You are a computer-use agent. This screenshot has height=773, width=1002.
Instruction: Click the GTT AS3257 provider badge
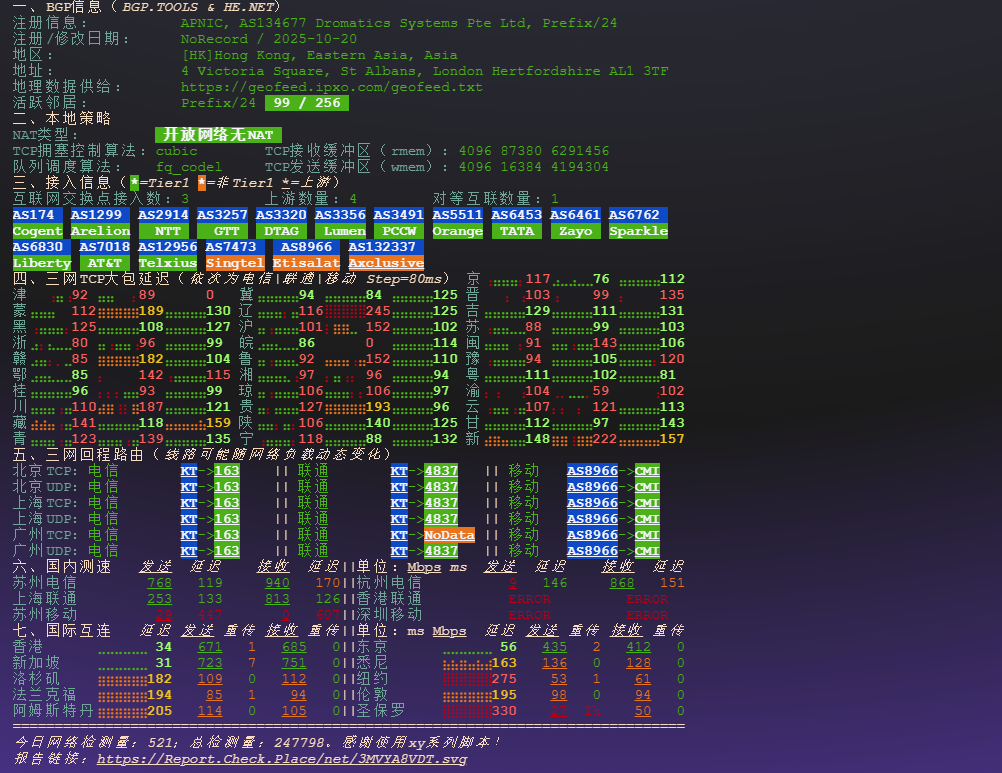point(225,222)
